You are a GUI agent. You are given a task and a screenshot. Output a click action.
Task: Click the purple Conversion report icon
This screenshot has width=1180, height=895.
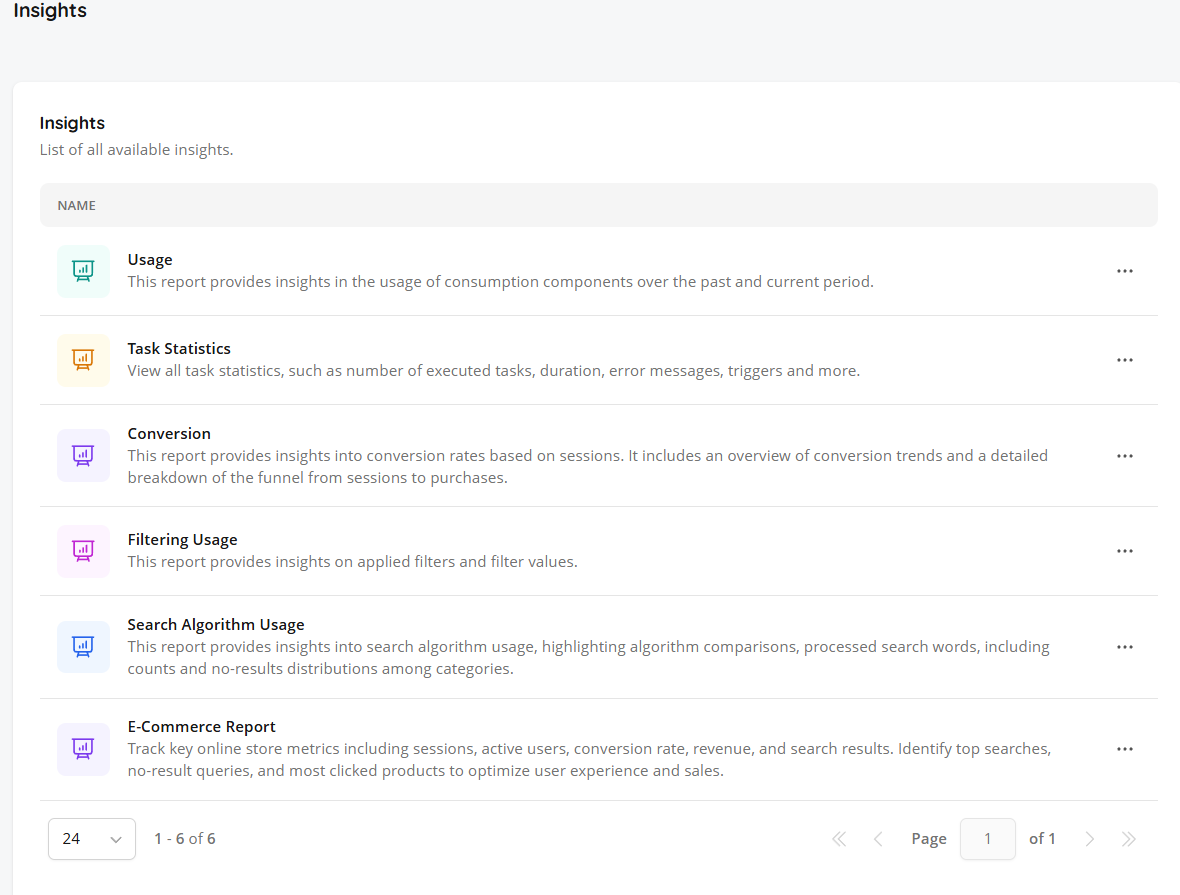(x=83, y=455)
